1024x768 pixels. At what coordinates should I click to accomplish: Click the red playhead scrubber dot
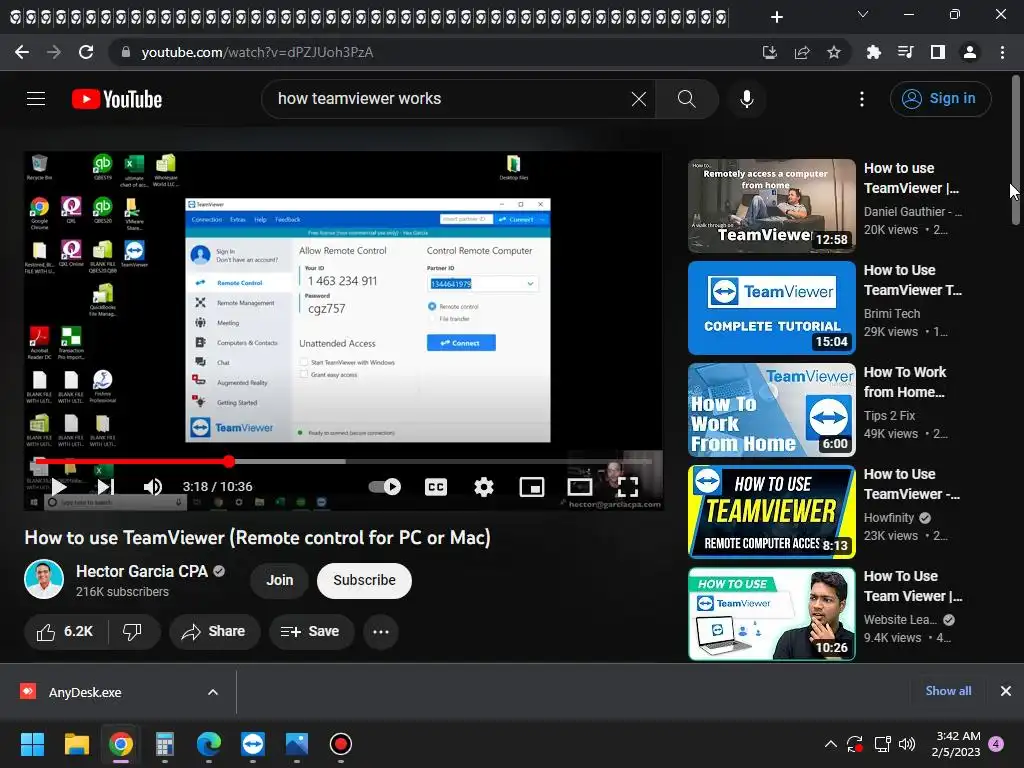coord(229,461)
